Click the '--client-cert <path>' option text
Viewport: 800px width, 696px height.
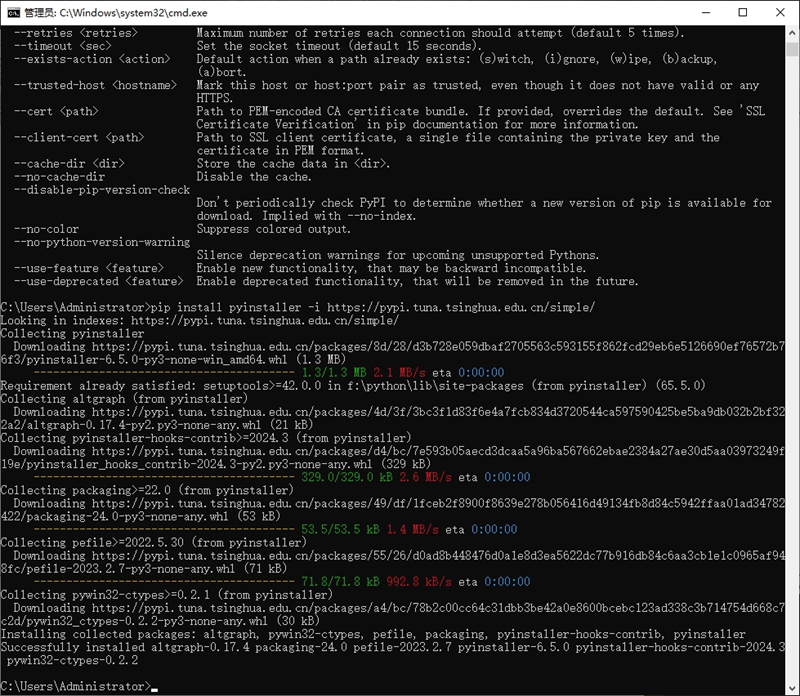pos(79,138)
